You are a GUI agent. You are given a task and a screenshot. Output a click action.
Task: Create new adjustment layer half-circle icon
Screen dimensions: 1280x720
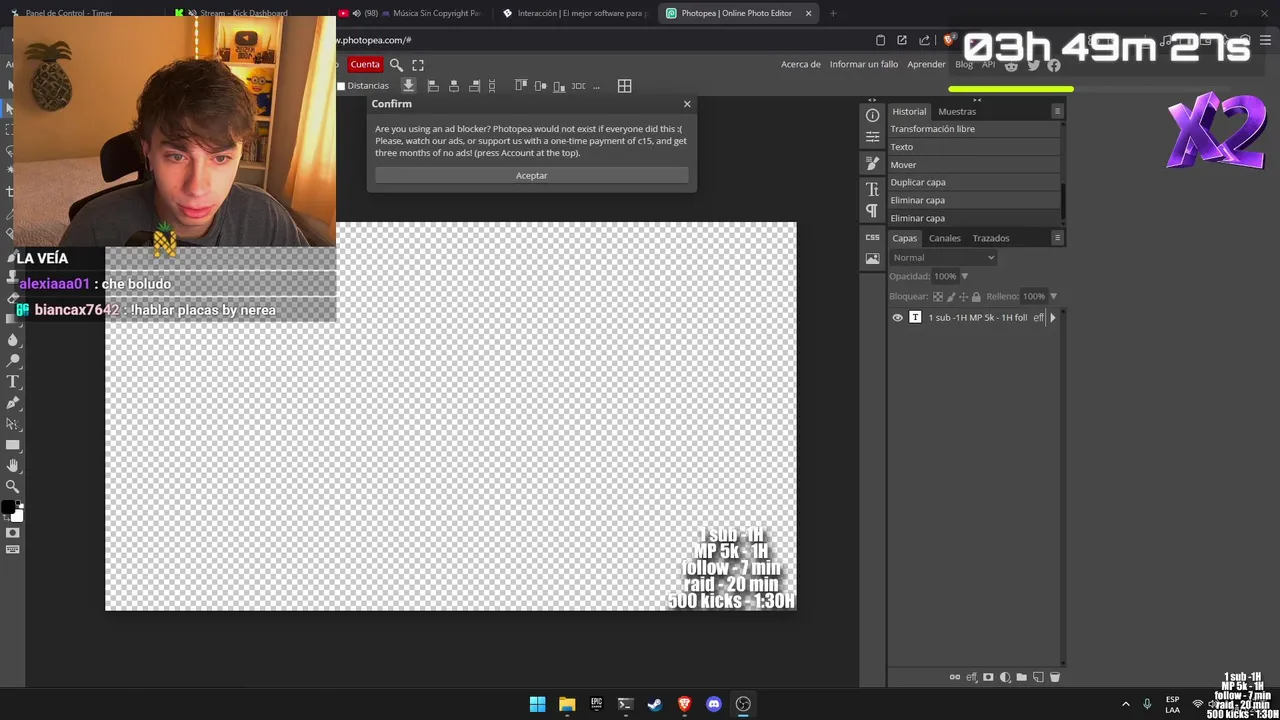[x=1005, y=677]
